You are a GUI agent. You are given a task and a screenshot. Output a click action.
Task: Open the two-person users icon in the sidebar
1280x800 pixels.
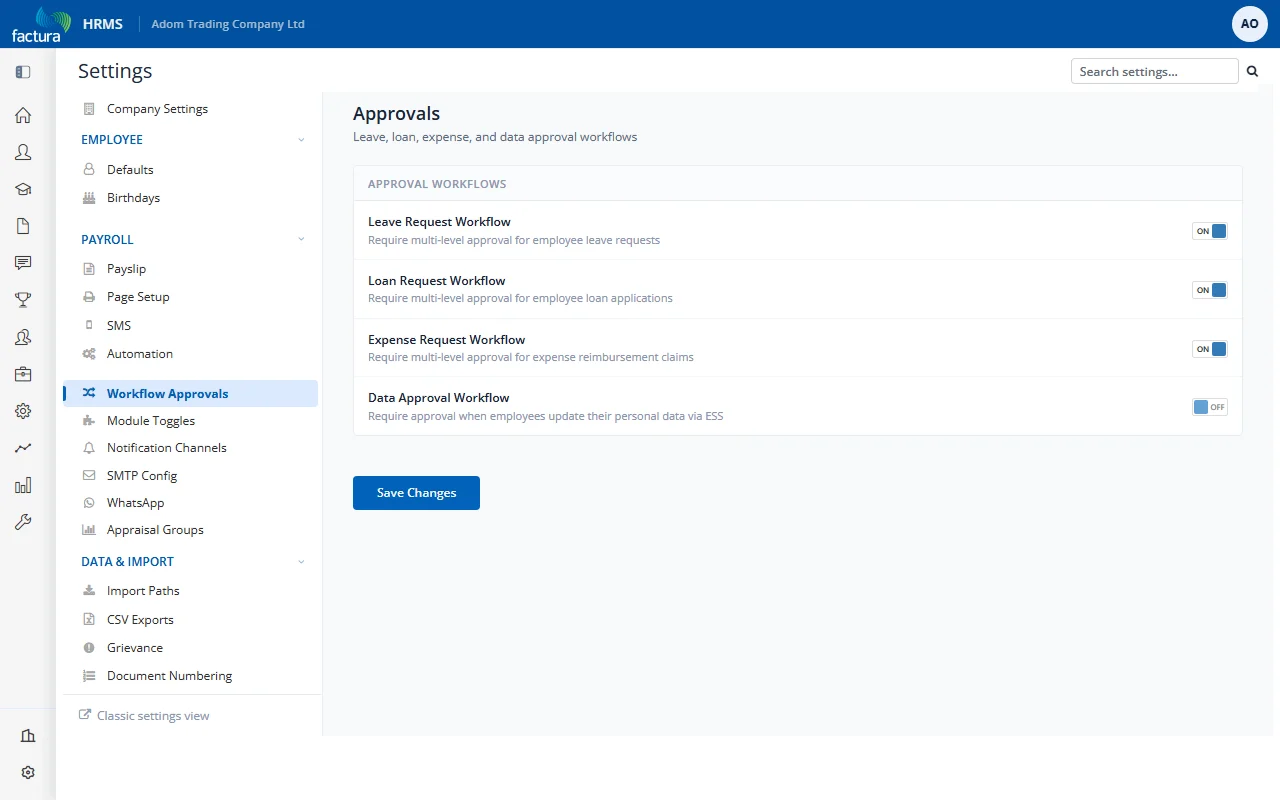click(x=23, y=337)
